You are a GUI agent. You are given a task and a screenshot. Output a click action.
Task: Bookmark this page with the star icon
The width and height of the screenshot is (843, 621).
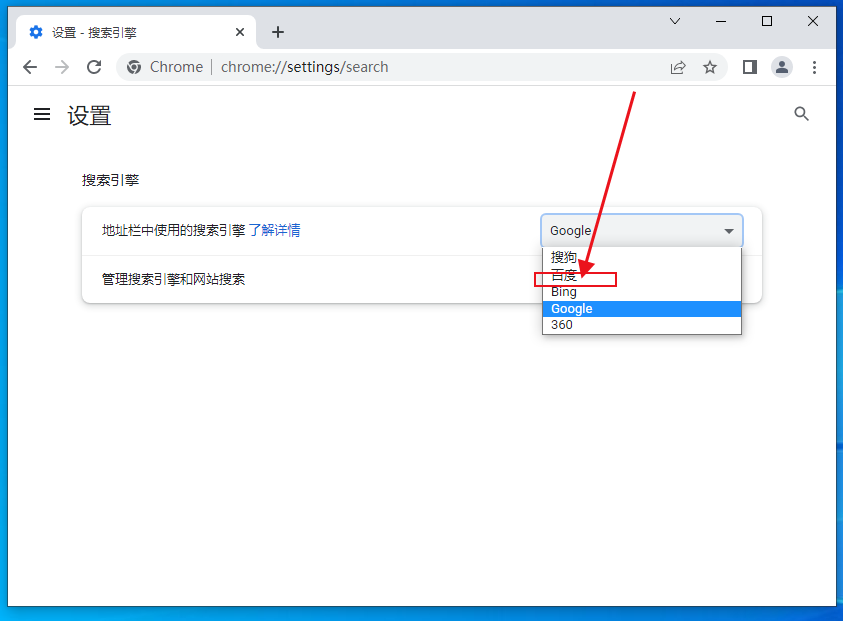point(710,67)
